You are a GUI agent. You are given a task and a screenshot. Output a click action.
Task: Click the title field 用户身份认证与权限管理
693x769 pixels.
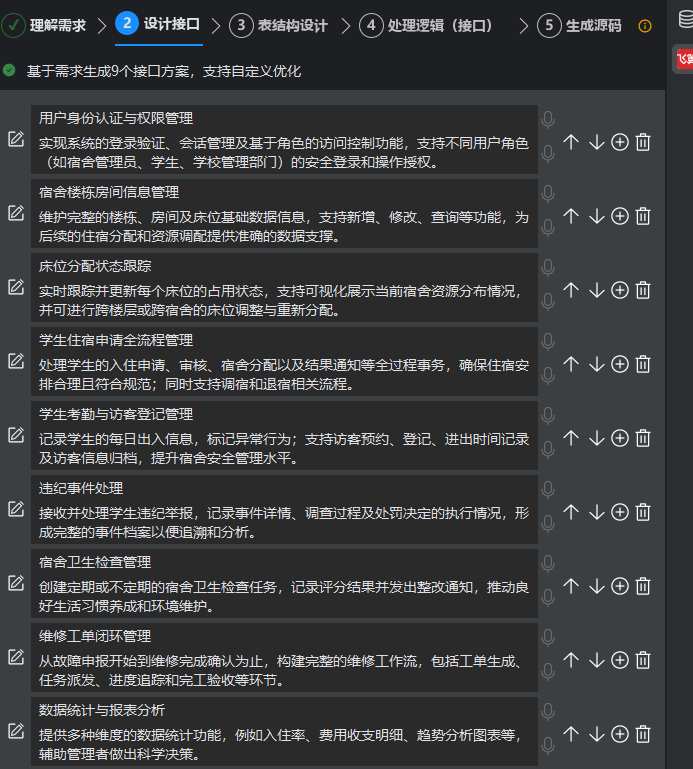[284, 118]
